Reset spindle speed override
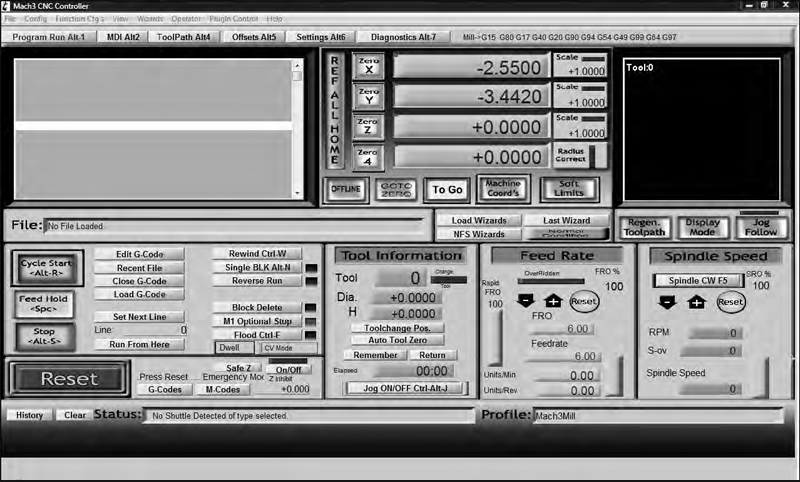The width and height of the screenshot is (800, 482). (x=731, y=302)
